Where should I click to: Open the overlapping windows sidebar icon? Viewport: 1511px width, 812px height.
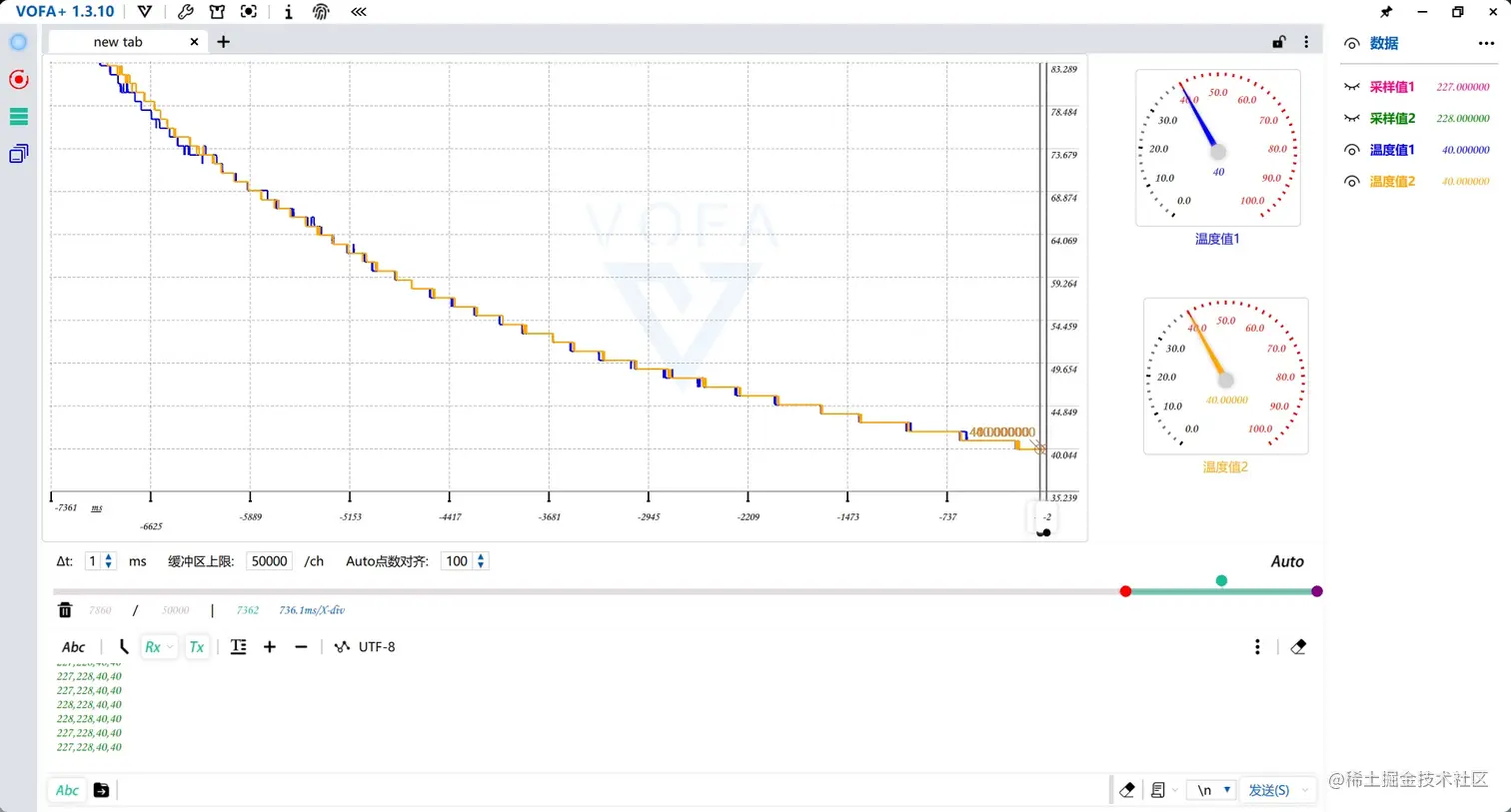18,154
